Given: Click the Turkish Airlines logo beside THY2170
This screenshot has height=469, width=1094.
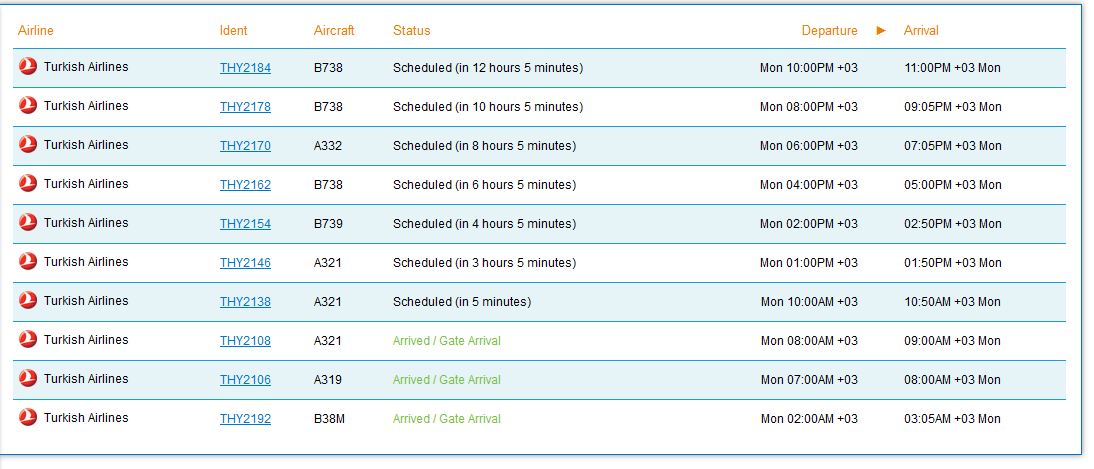Looking at the screenshot, I should [x=28, y=145].
